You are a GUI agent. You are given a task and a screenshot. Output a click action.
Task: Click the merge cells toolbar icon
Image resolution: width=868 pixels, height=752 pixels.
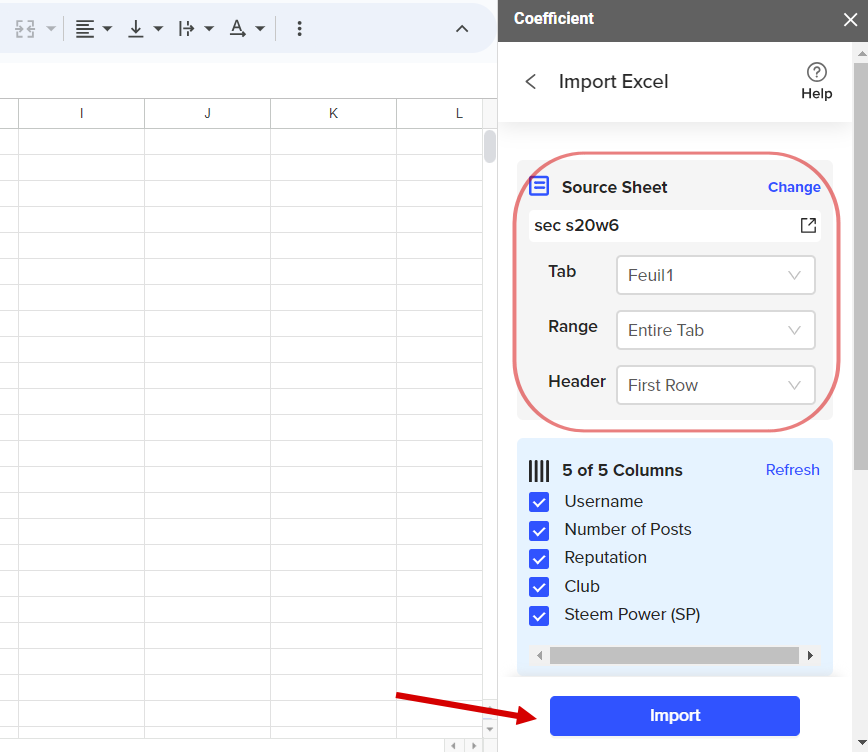[x=25, y=29]
